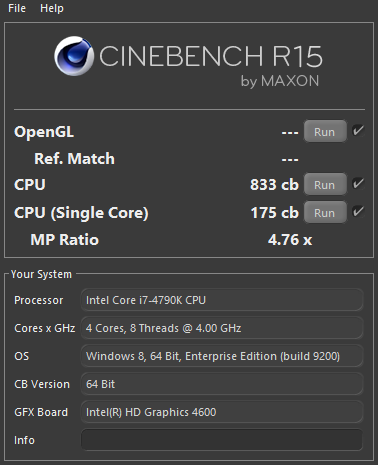Run the CPU Single Core test
The width and height of the screenshot is (378, 465).
pos(325,212)
